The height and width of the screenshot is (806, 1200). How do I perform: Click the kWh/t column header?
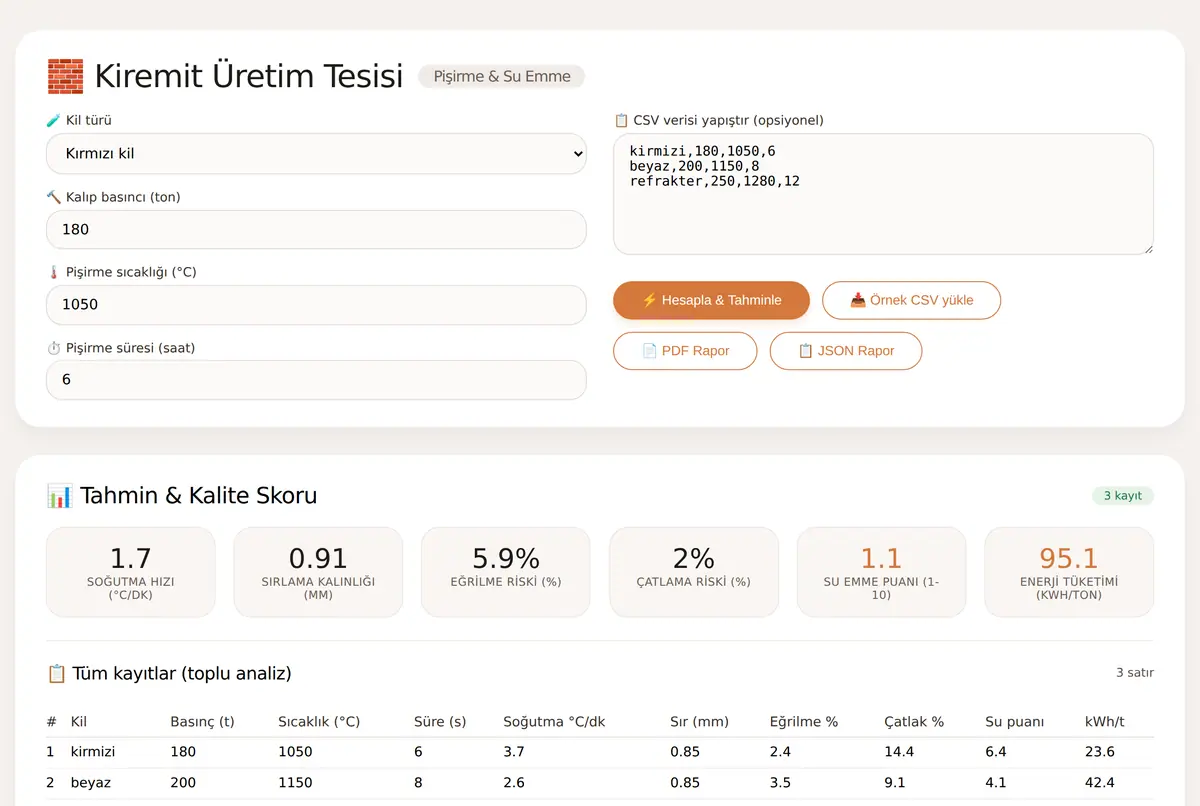click(x=1105, y=722)
